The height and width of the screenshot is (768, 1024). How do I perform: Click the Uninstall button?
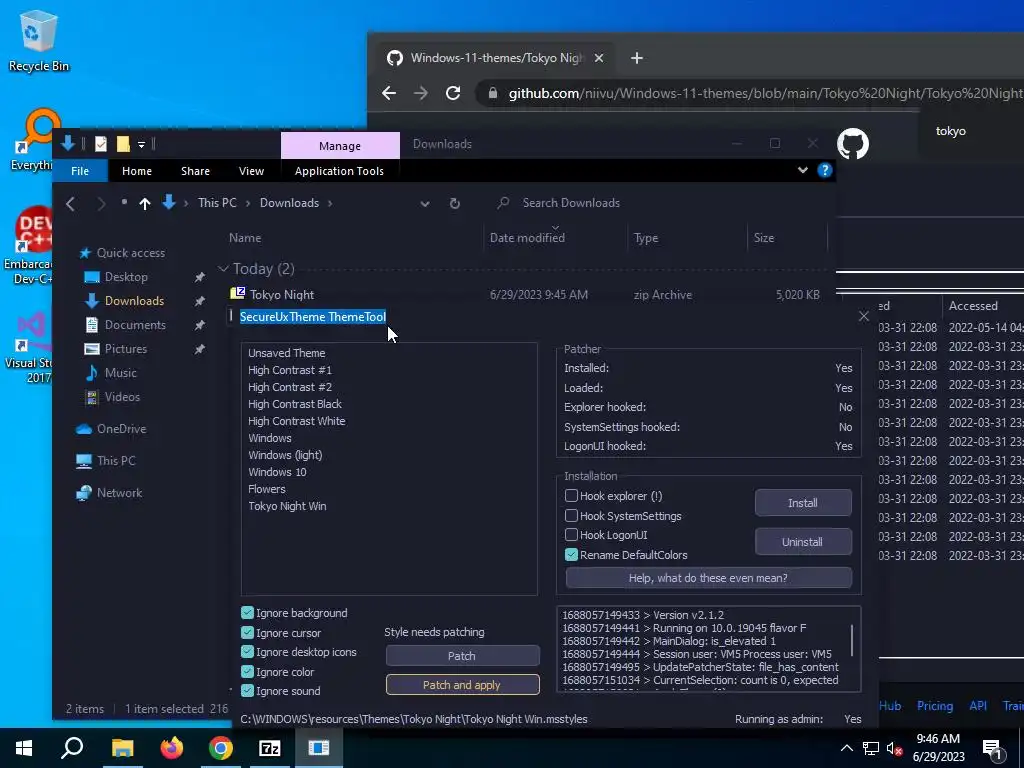pos(803,541)
